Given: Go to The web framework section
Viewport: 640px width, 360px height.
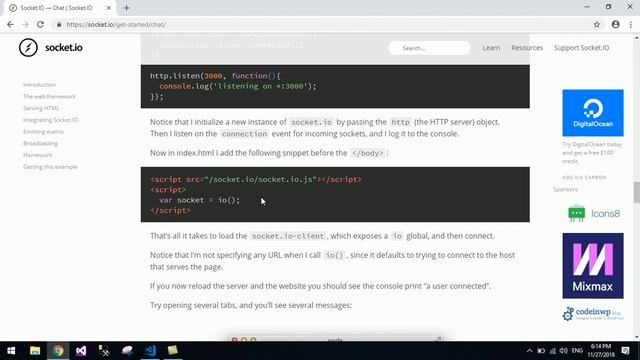Looking at the screenshot, I should (49, 96).
